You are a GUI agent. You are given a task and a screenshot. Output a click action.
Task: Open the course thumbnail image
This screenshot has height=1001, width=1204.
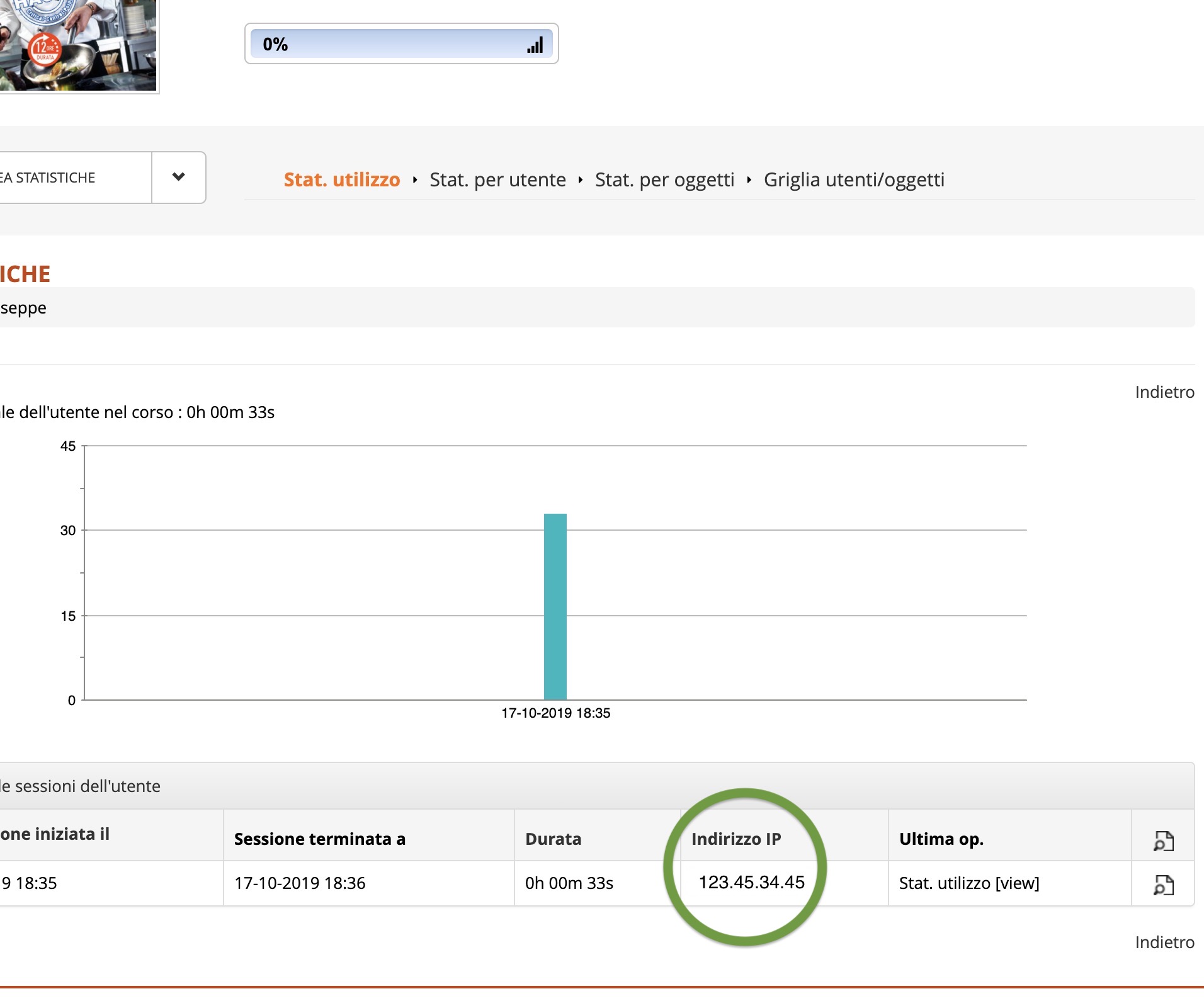tap(78, 44)
